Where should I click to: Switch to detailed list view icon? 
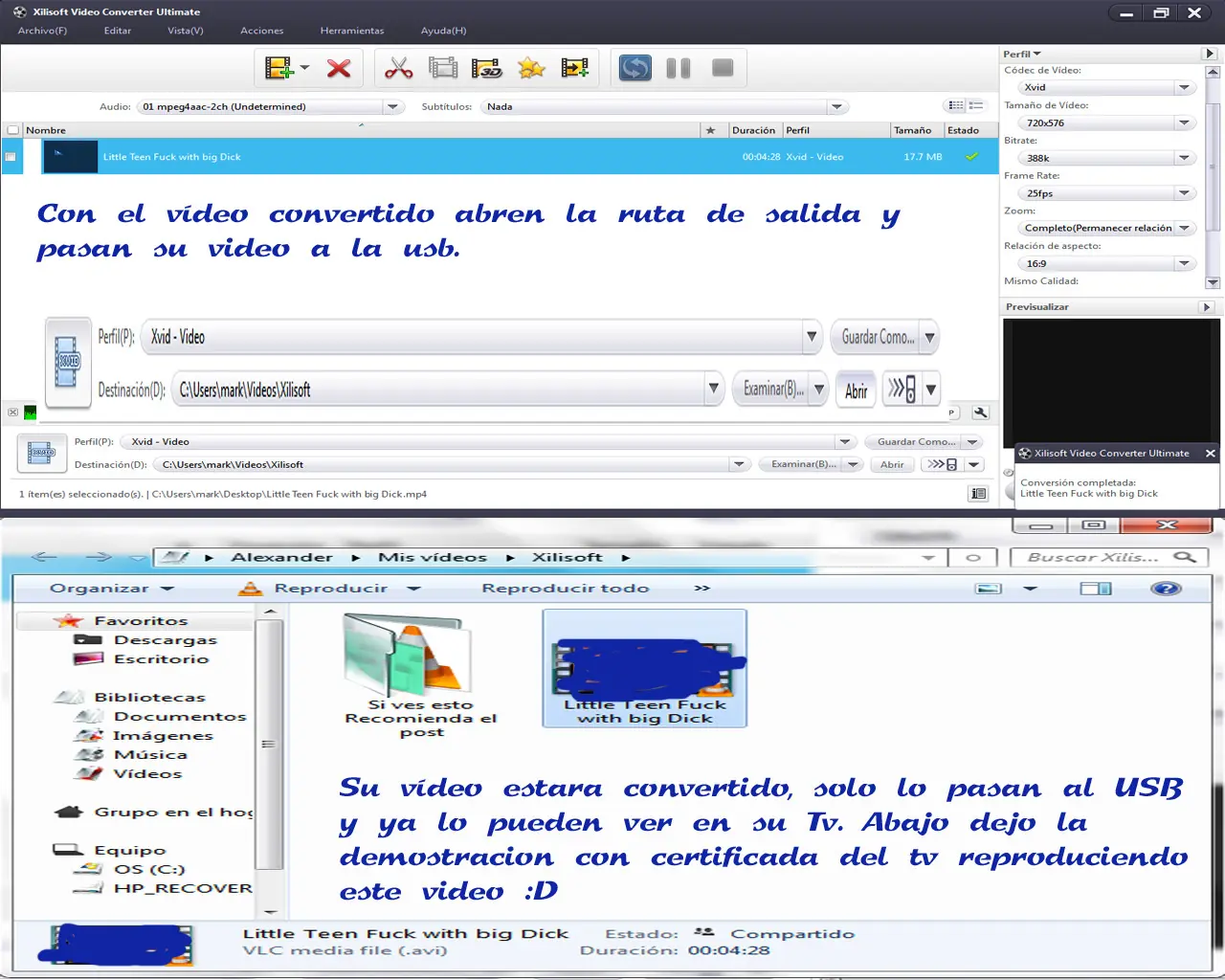point(955,105)
